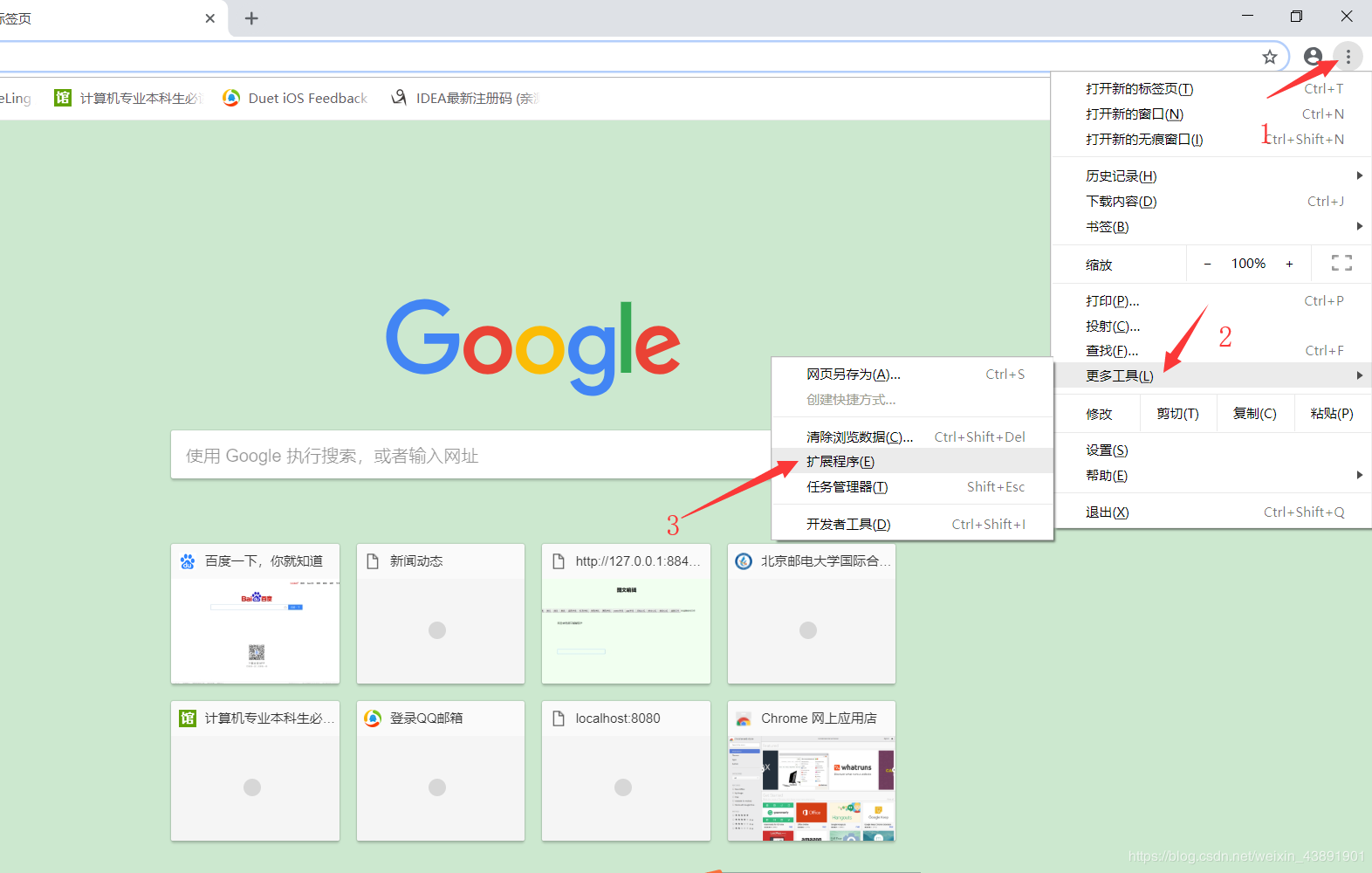Open 任务管理器(T) from the submenu
Screen dimensions: 1372x873
[913, 487]
